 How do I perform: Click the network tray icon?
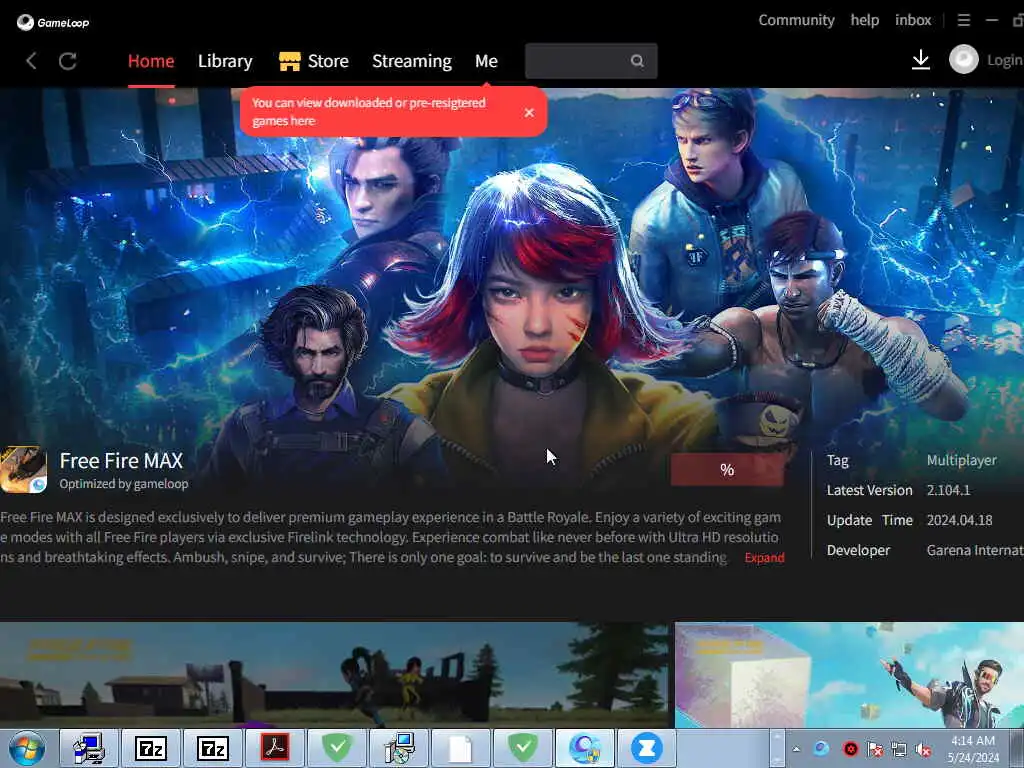tap(899, 749)
